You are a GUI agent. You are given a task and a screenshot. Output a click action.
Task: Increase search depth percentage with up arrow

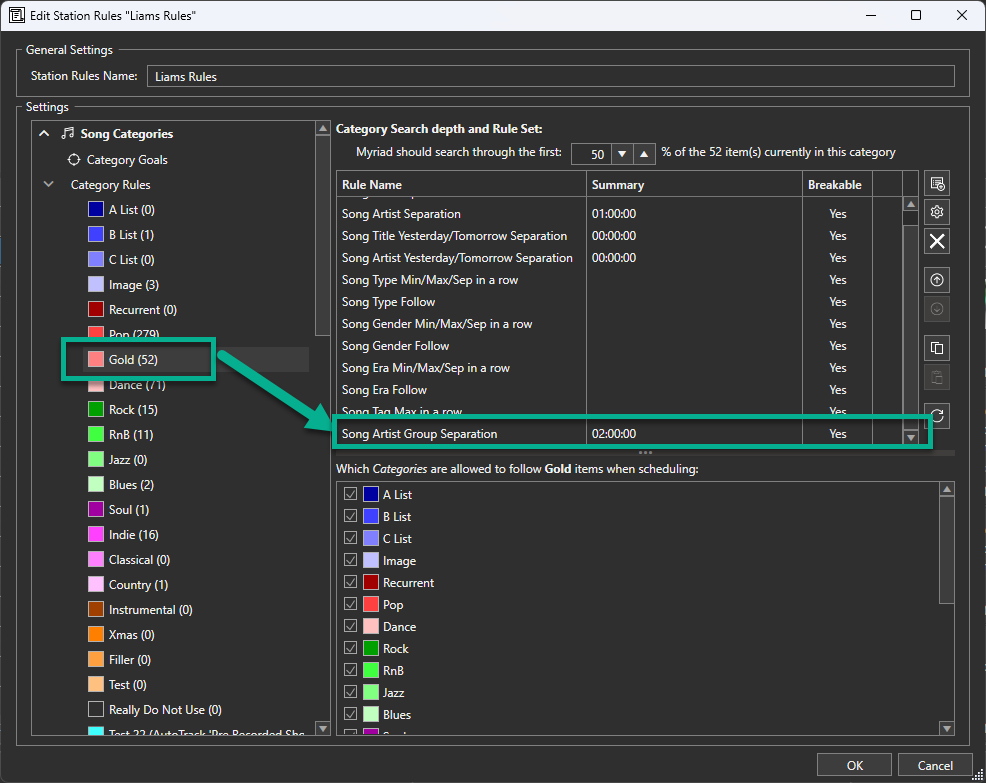pyautogui.click(x=644, y=154)
